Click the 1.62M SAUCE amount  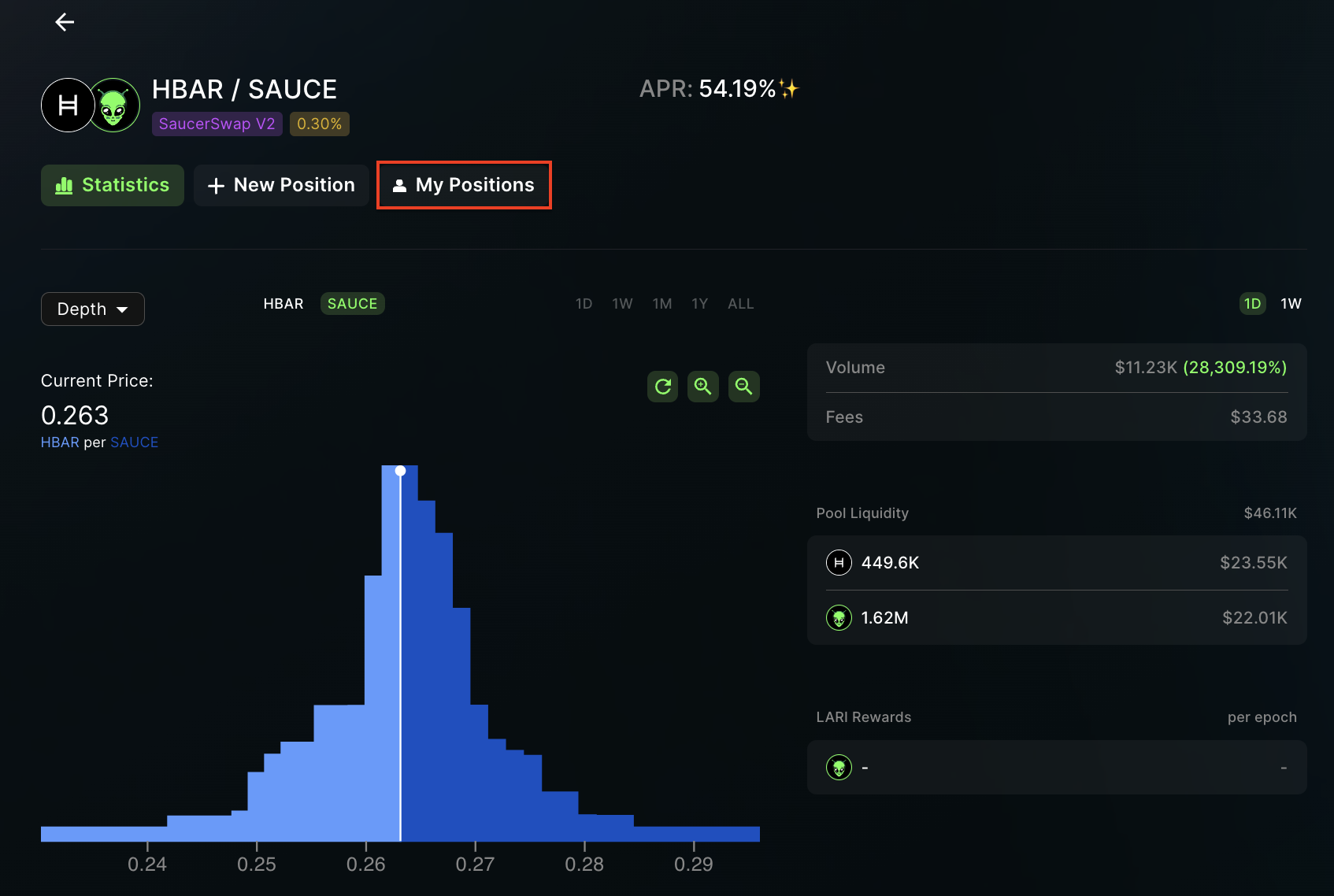(x=884, y=617)
